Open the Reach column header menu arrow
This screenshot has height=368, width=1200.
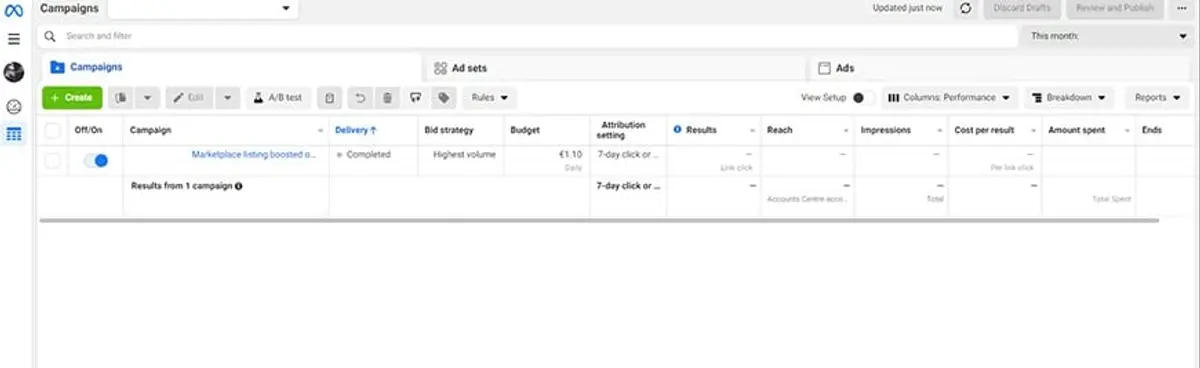point(845,131)
